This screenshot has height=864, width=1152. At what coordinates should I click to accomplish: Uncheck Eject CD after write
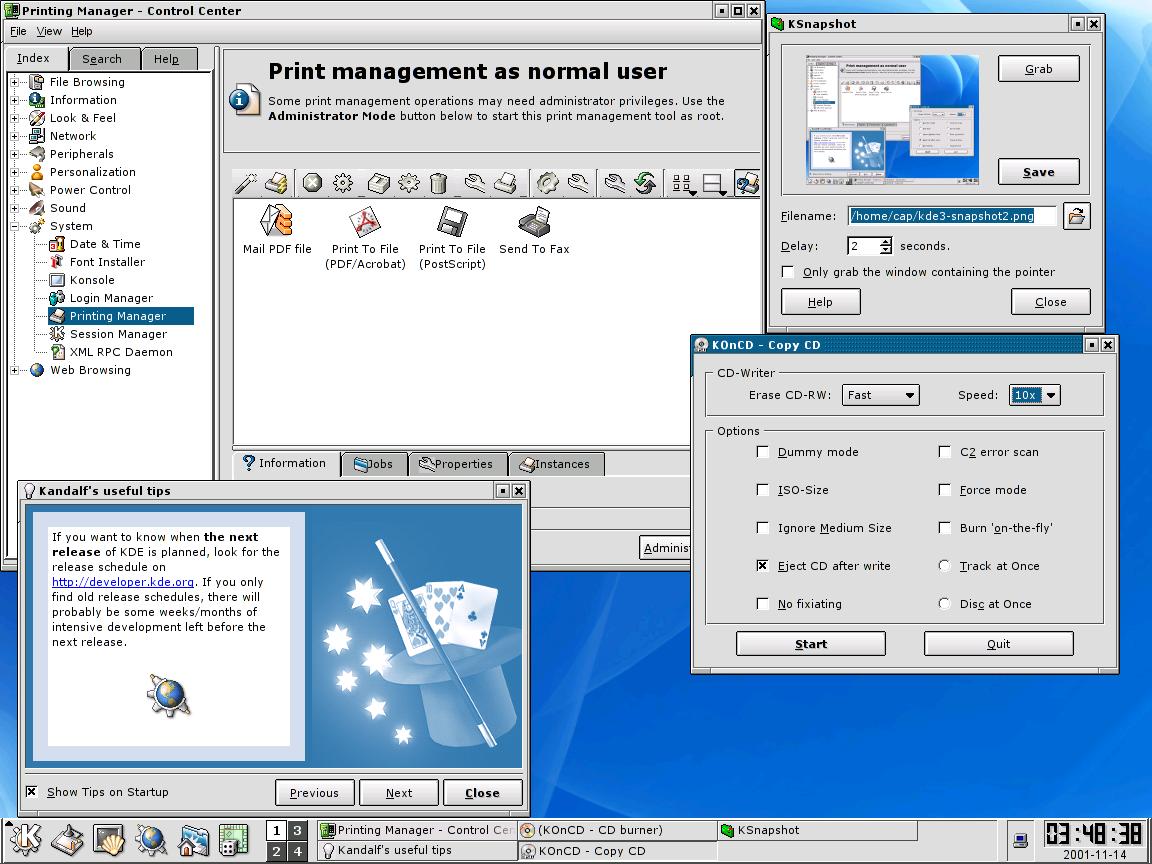click(x=763, y=566)
